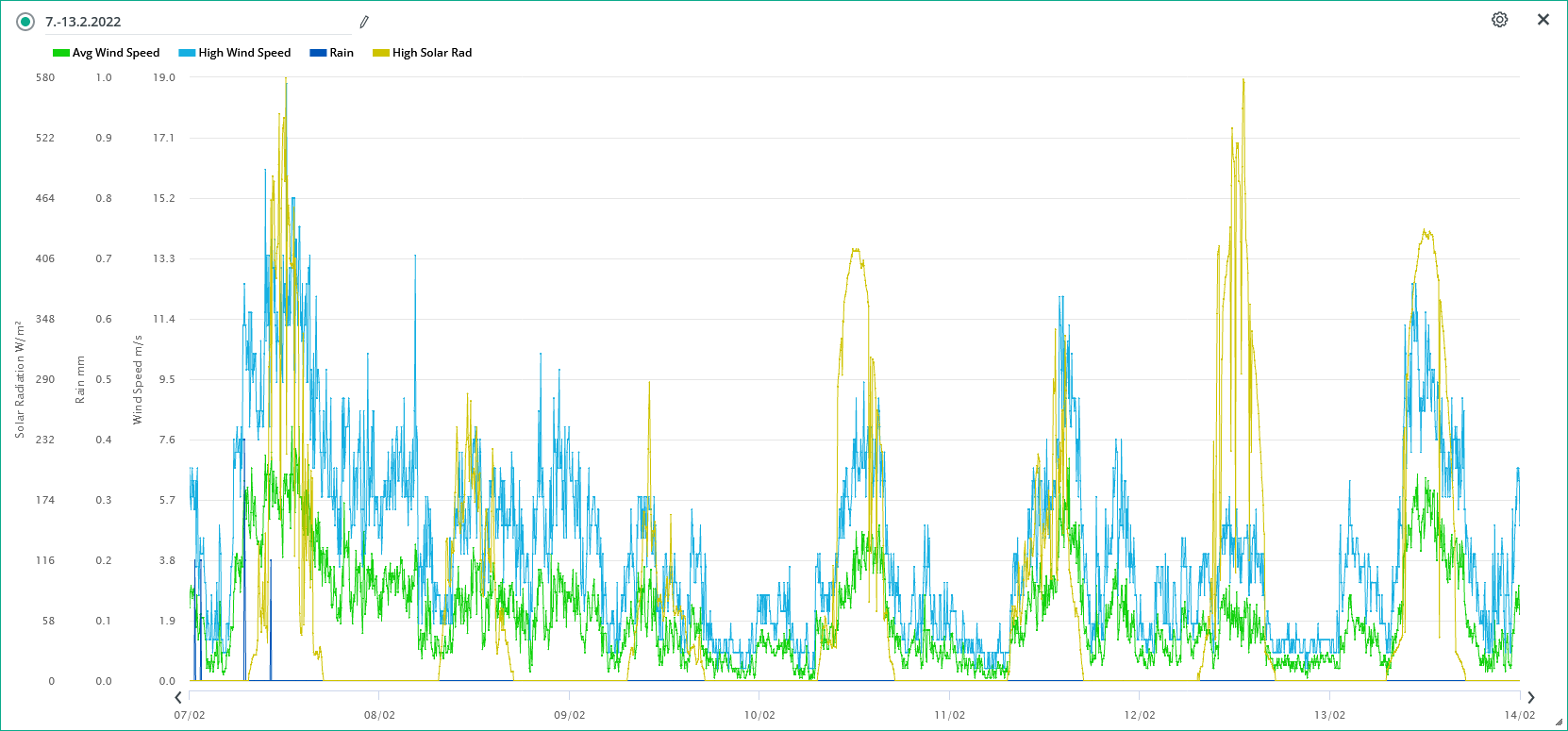
Task: Advance to next week with right arrow
Action: [x=1530, y=698]
